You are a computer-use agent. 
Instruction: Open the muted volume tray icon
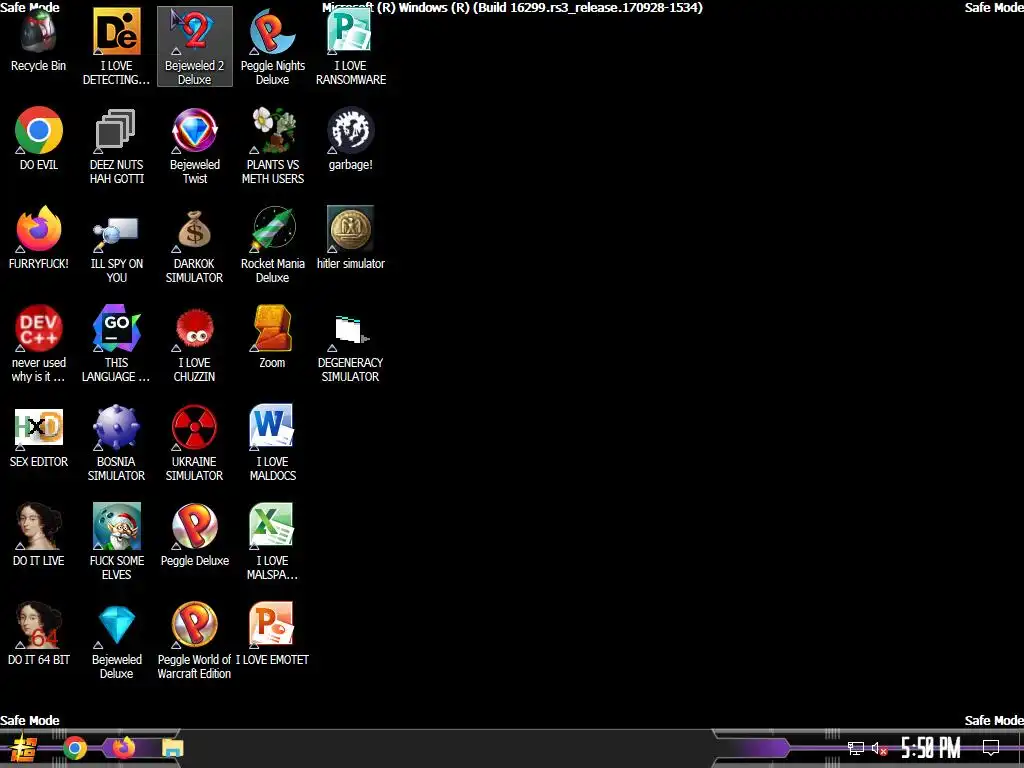(x=880, y=748)
